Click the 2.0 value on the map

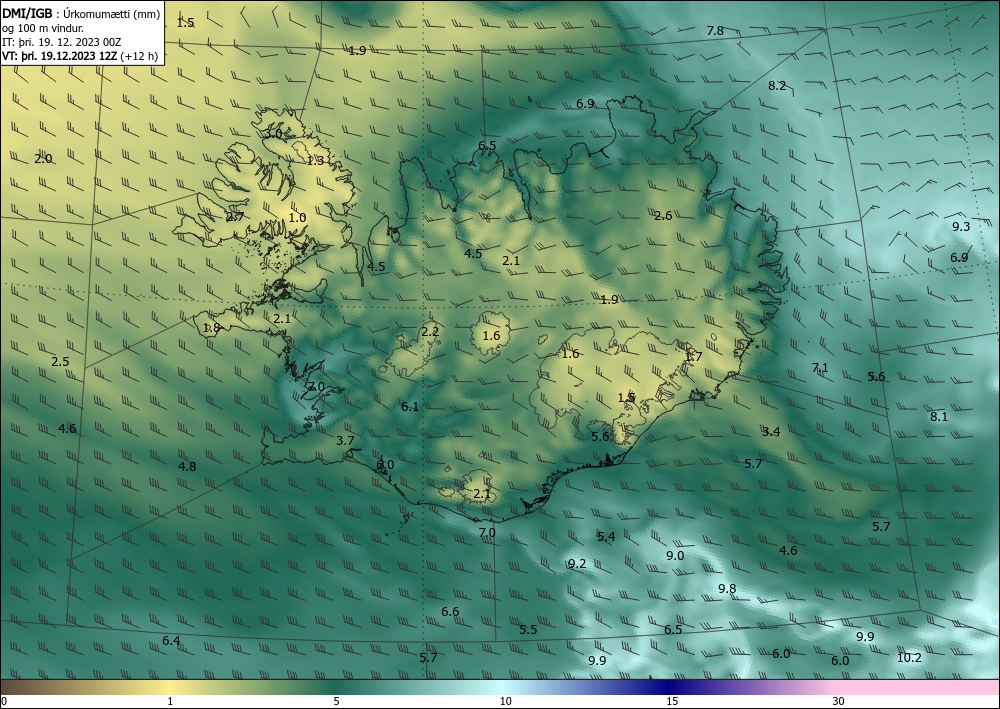pos(43,159)
